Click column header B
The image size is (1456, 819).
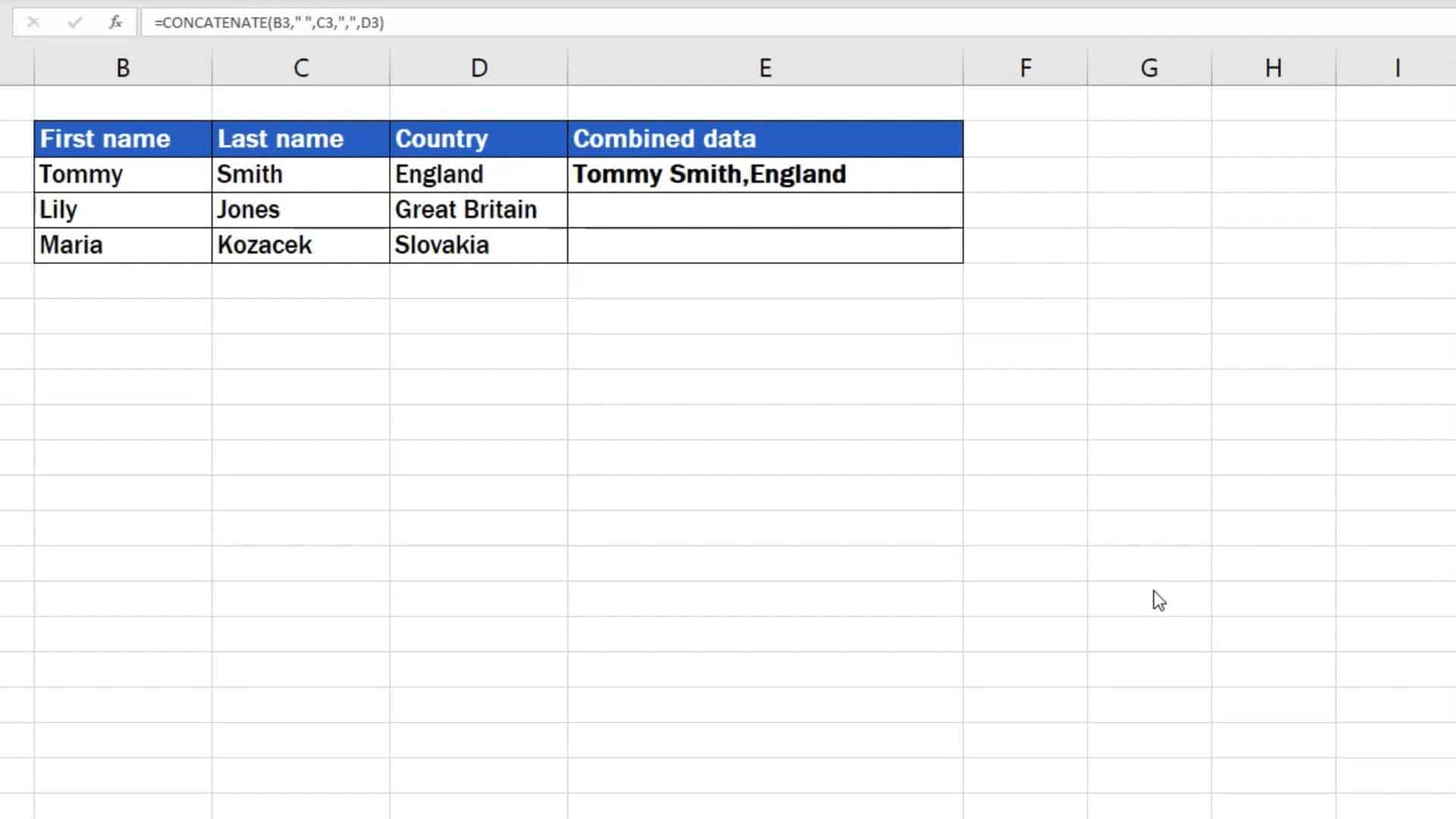click(x=122, y=67)
